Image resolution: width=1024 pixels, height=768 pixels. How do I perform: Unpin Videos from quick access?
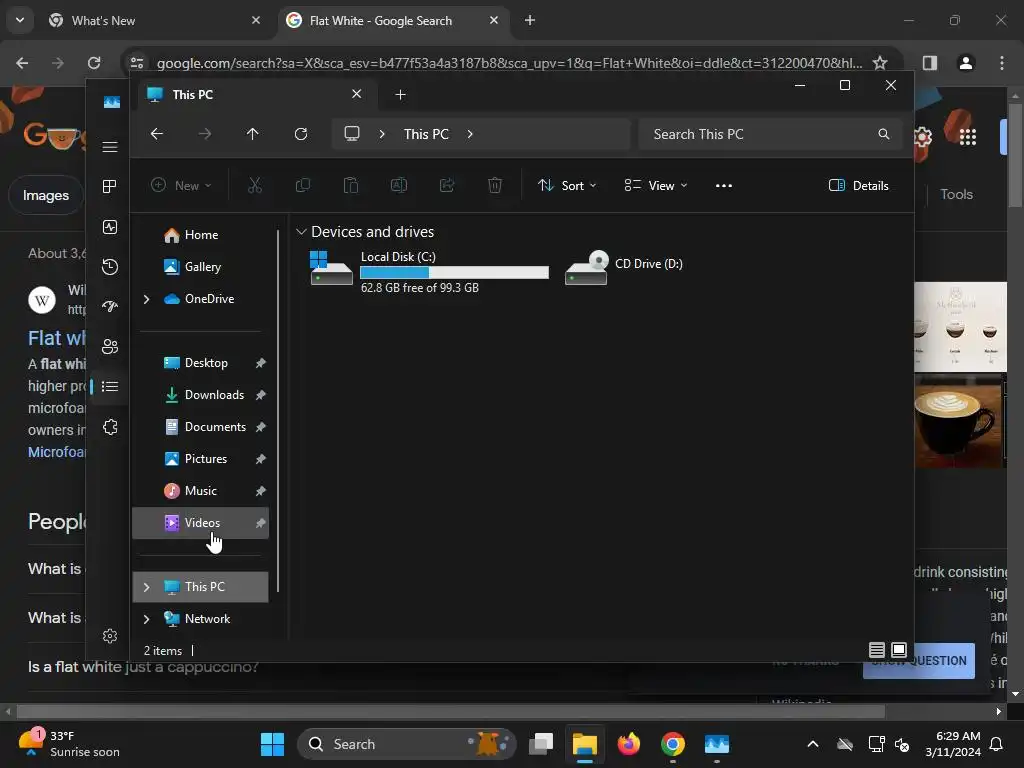[261, 523]
